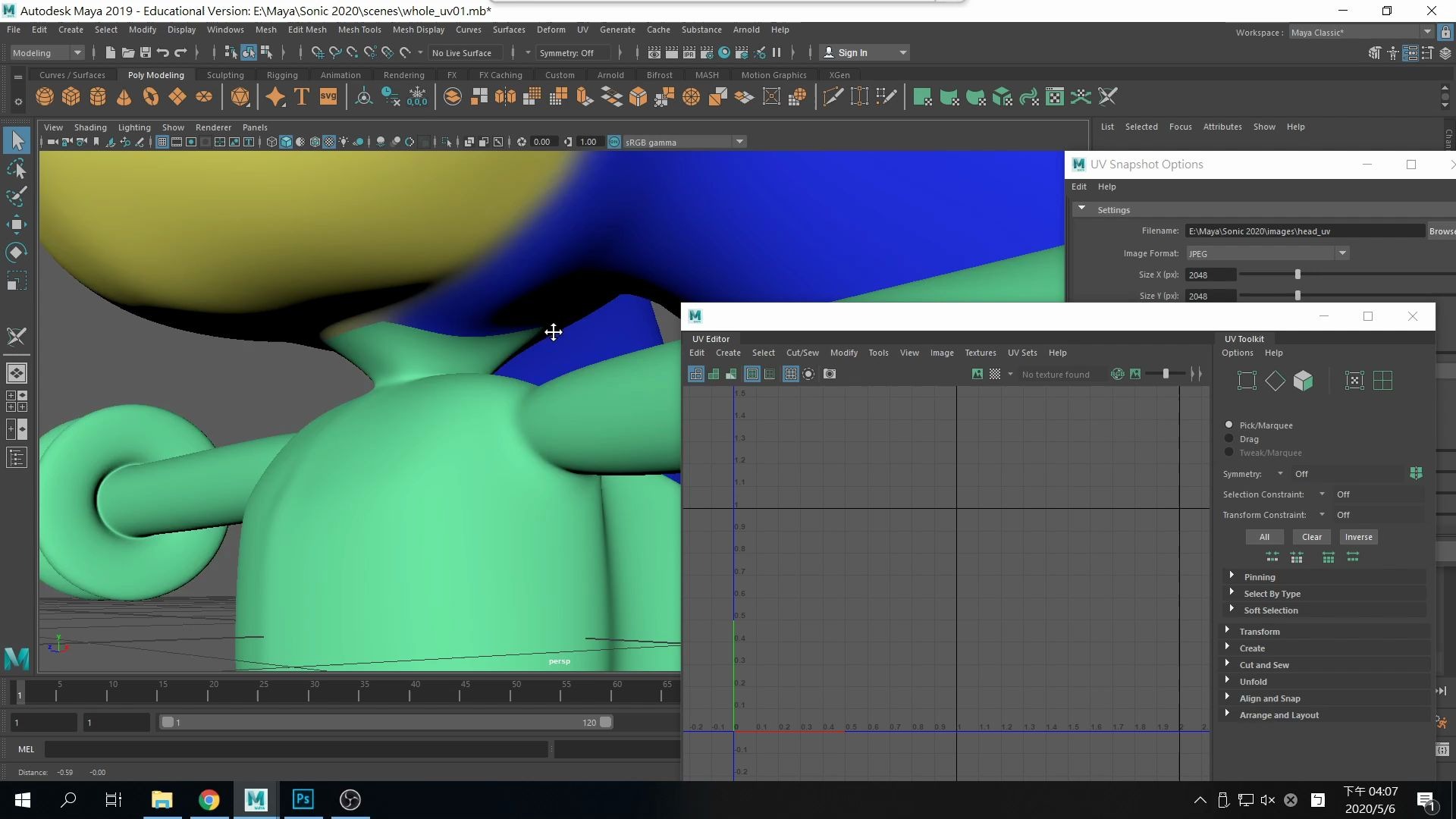Expand the Cut and Sew section
This screenshot has width=1456, height=819.
(x=1264, y=665)
